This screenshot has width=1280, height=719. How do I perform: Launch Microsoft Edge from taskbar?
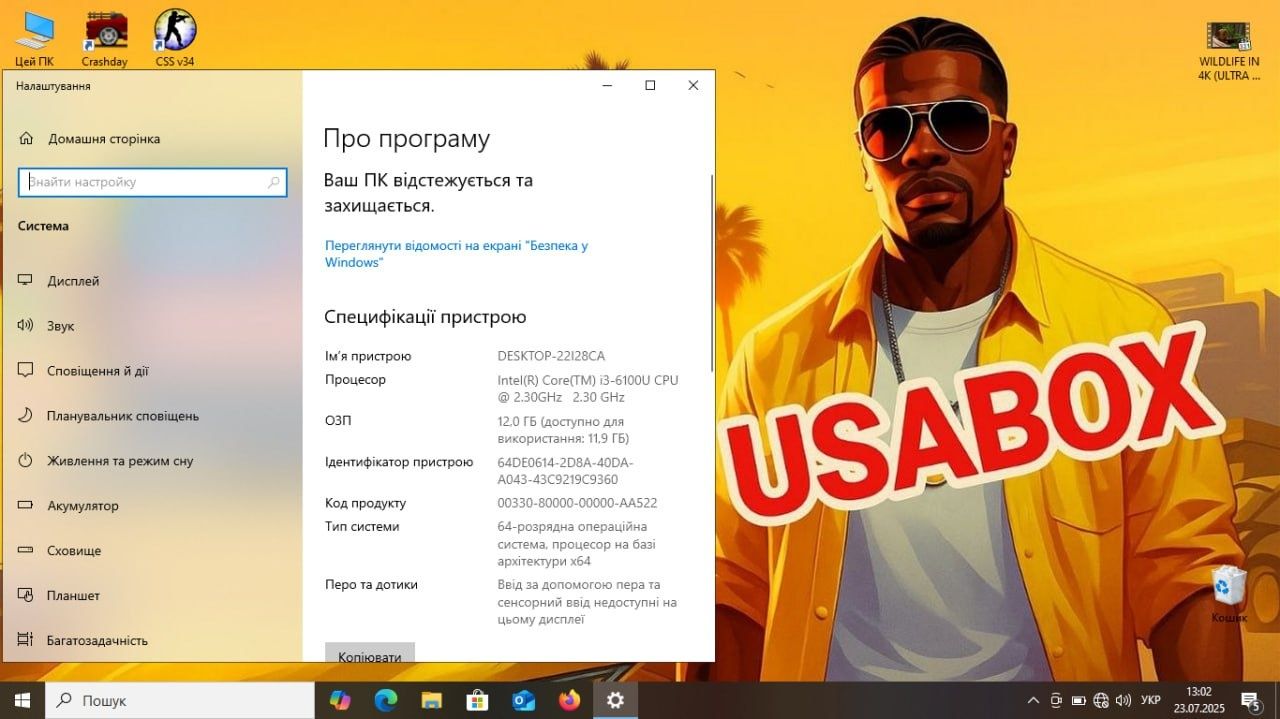(386, 700)
